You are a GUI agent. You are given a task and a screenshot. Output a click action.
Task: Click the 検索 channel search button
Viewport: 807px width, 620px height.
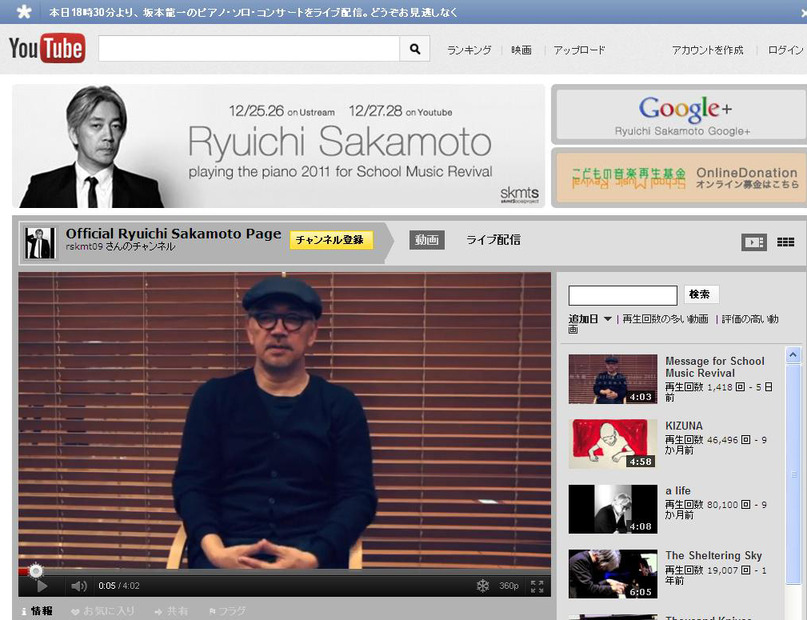click(699, 294)
